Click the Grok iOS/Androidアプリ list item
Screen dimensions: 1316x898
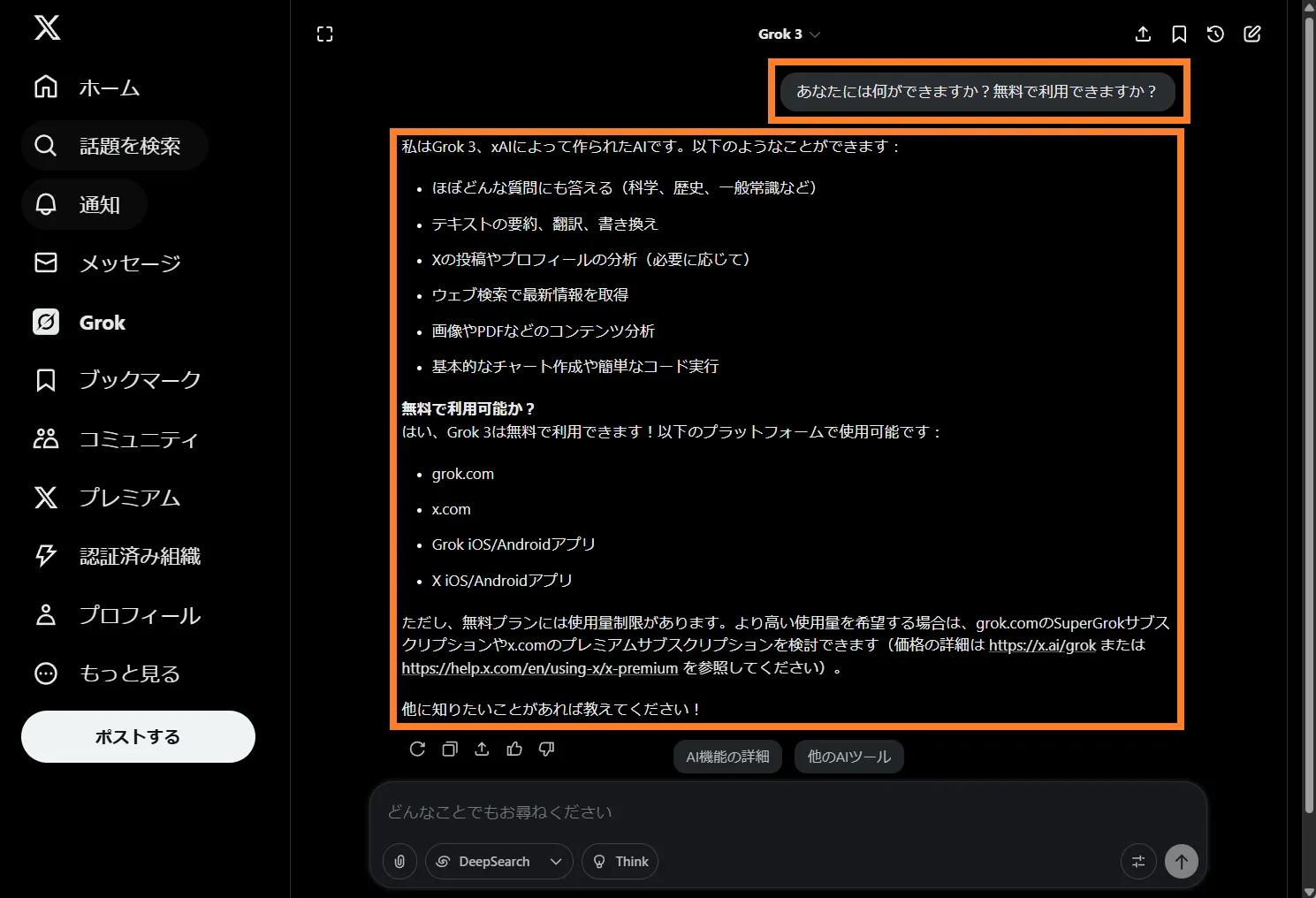click(513, 544)
